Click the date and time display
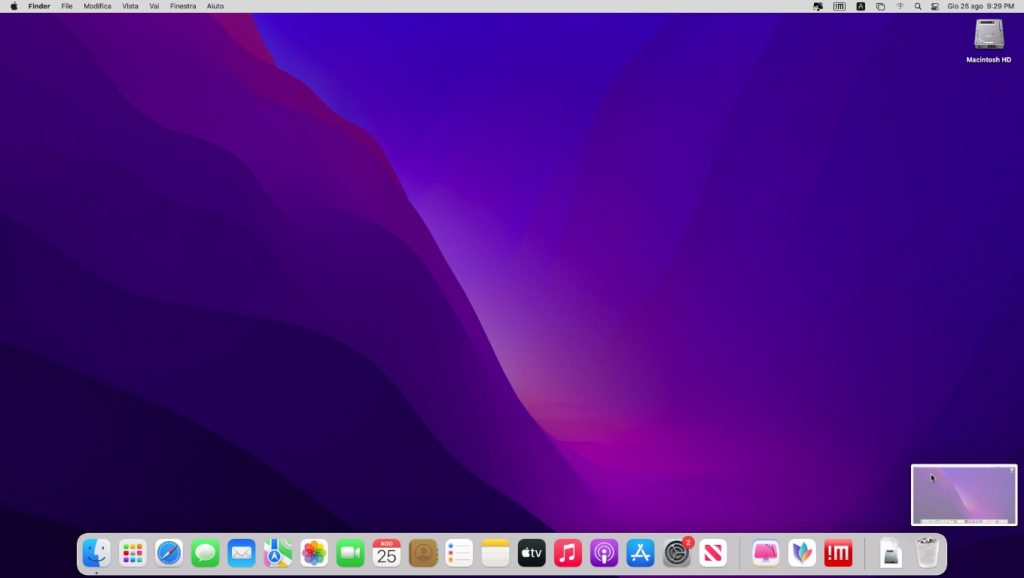This screenshot has width=1024, height=578. (980, 6)
